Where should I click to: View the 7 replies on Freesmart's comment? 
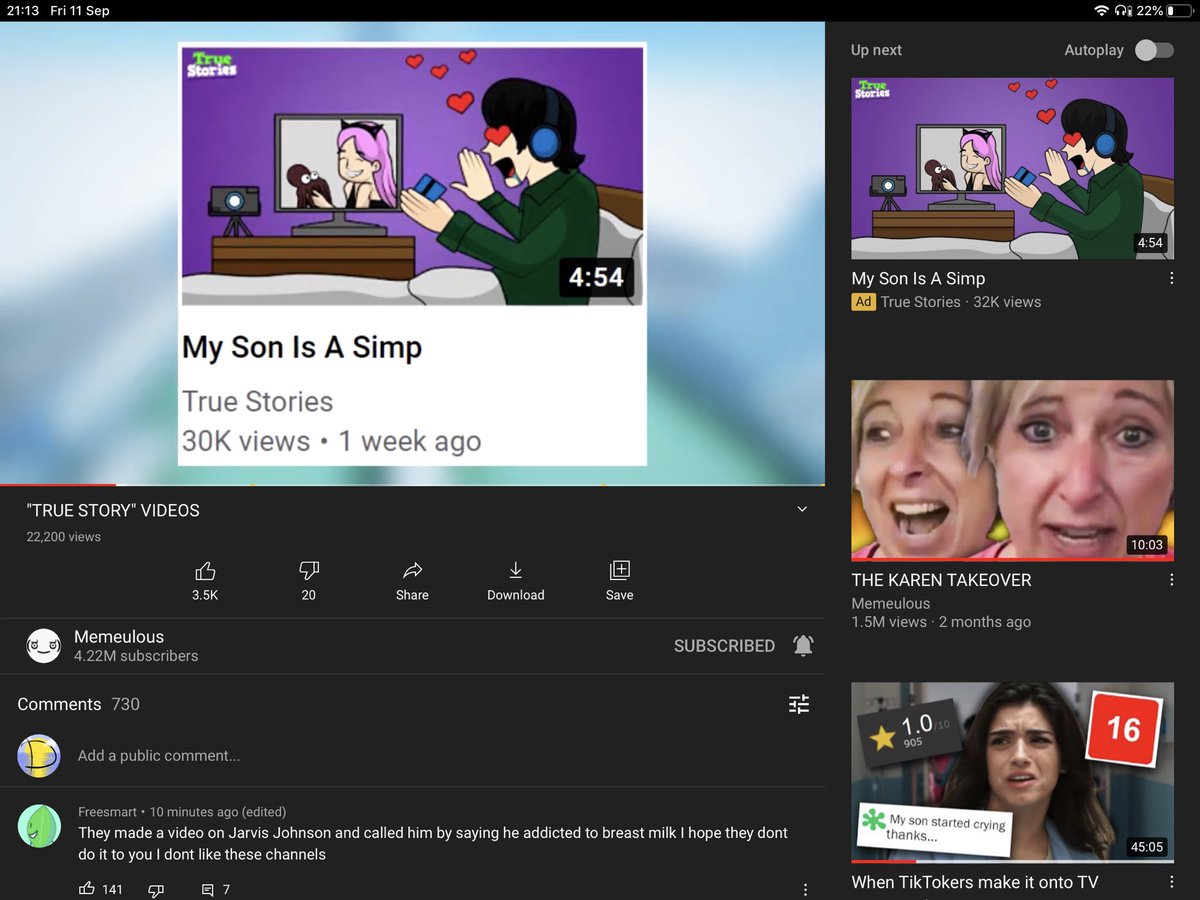[x=216, y=889]
